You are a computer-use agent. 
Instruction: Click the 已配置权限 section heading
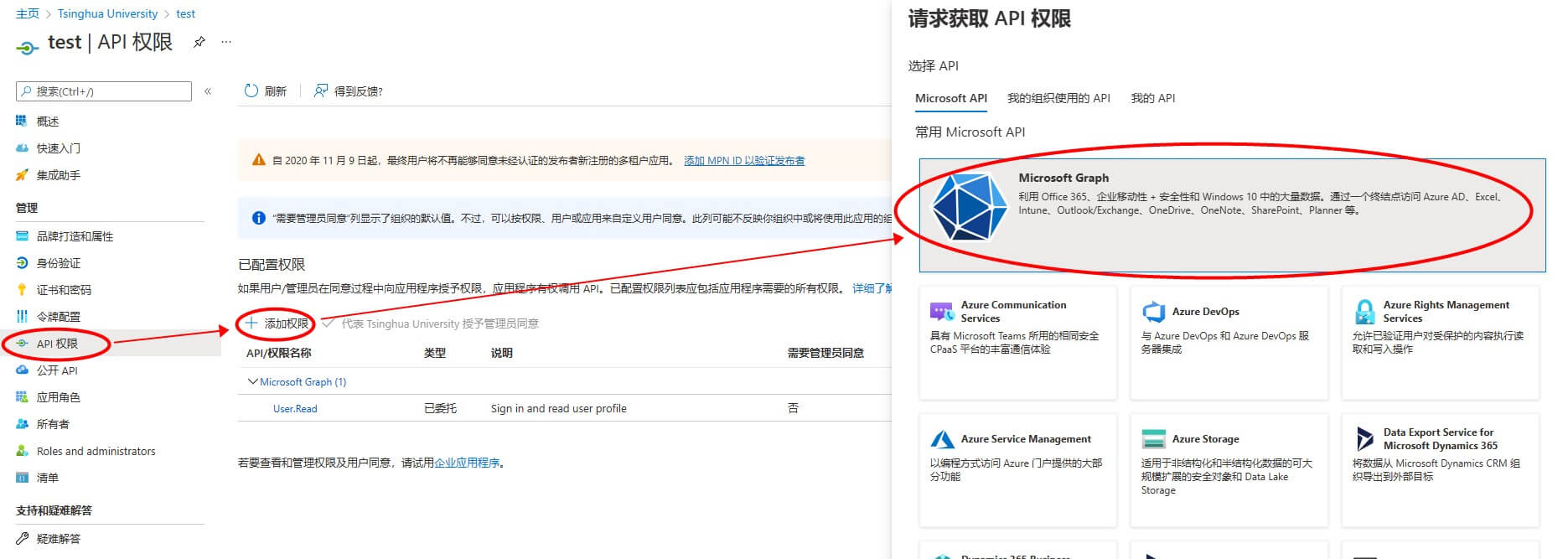[x=272, y=265]
